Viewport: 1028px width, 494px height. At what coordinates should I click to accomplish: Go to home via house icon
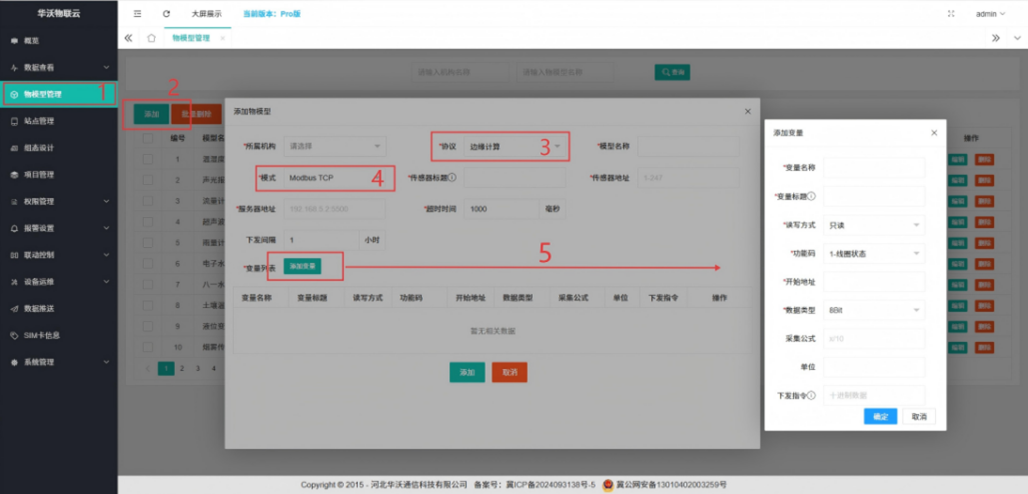(151, 38)
